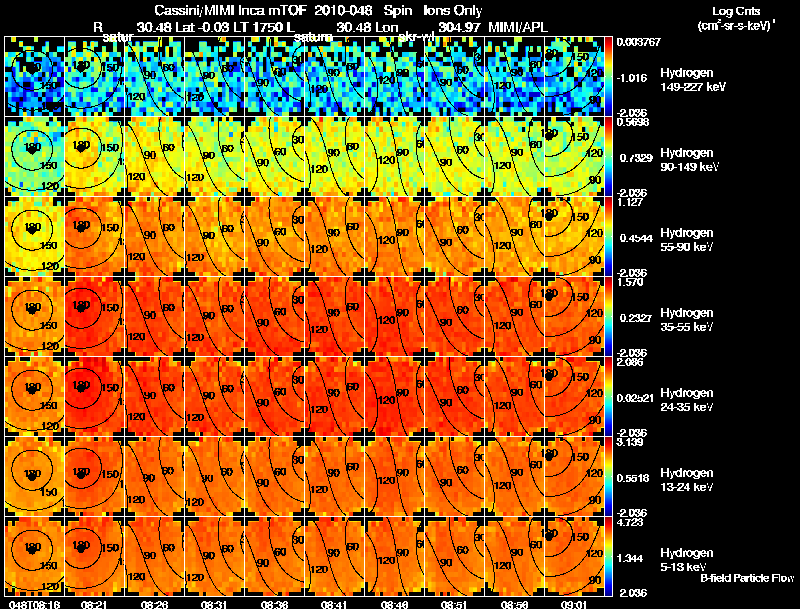Click the '0.5698' colorbar maximum value
This screenshot has width=800, height=609.
(x=633, y=121)
